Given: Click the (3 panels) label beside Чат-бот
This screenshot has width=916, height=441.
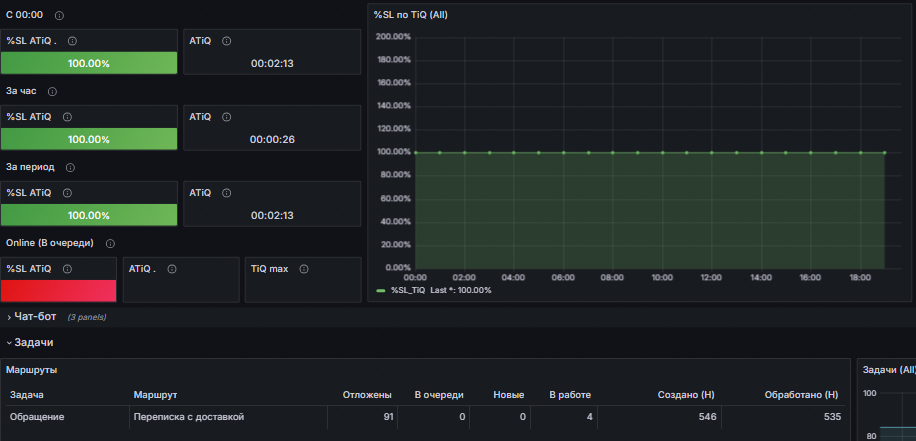Looking at the screenshot, I should point(86,317).
